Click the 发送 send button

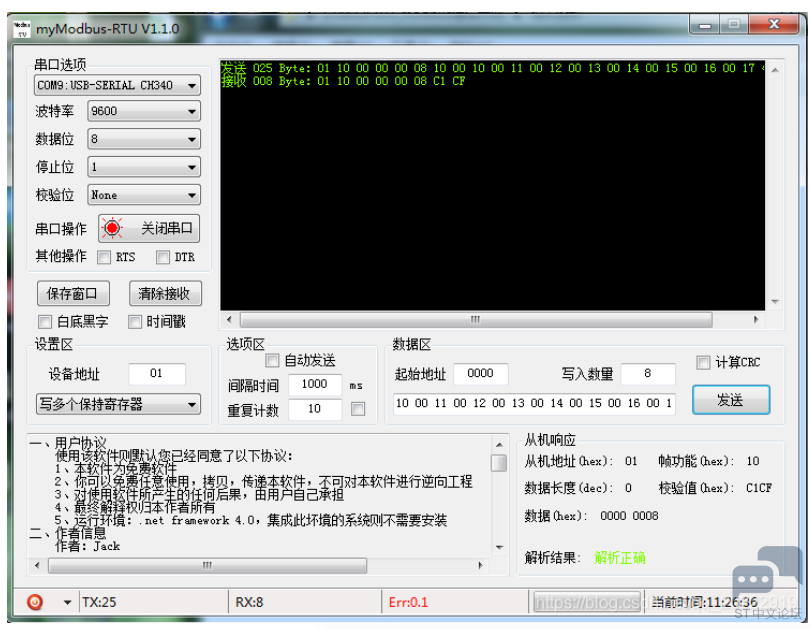tap(730, 400)
